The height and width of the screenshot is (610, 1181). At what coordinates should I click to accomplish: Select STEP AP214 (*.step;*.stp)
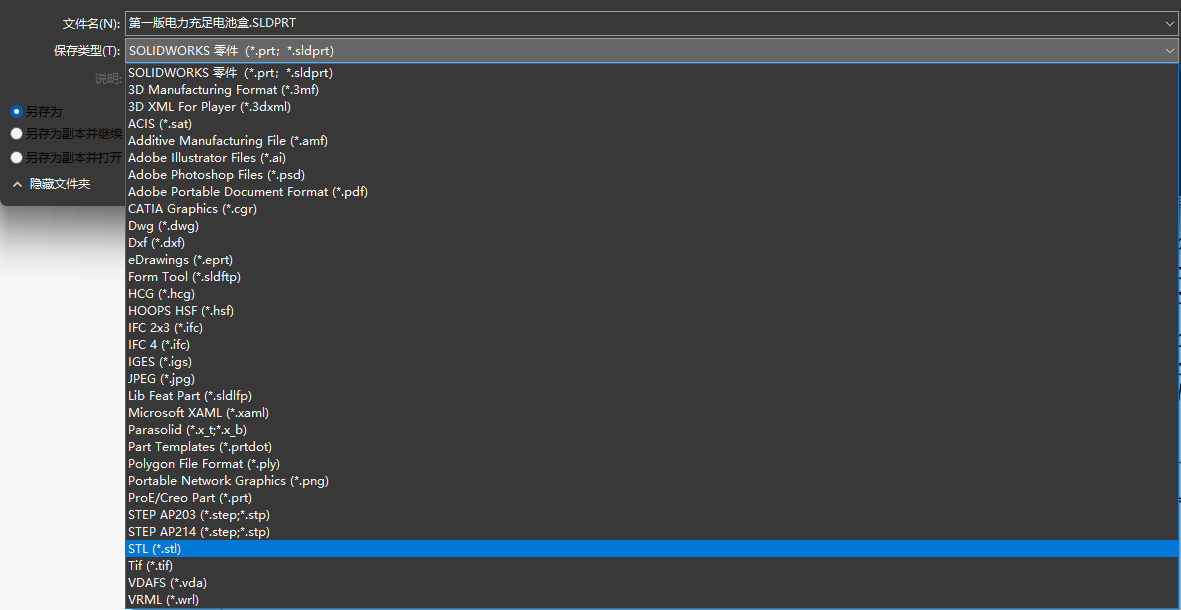[x=652, y=532]
